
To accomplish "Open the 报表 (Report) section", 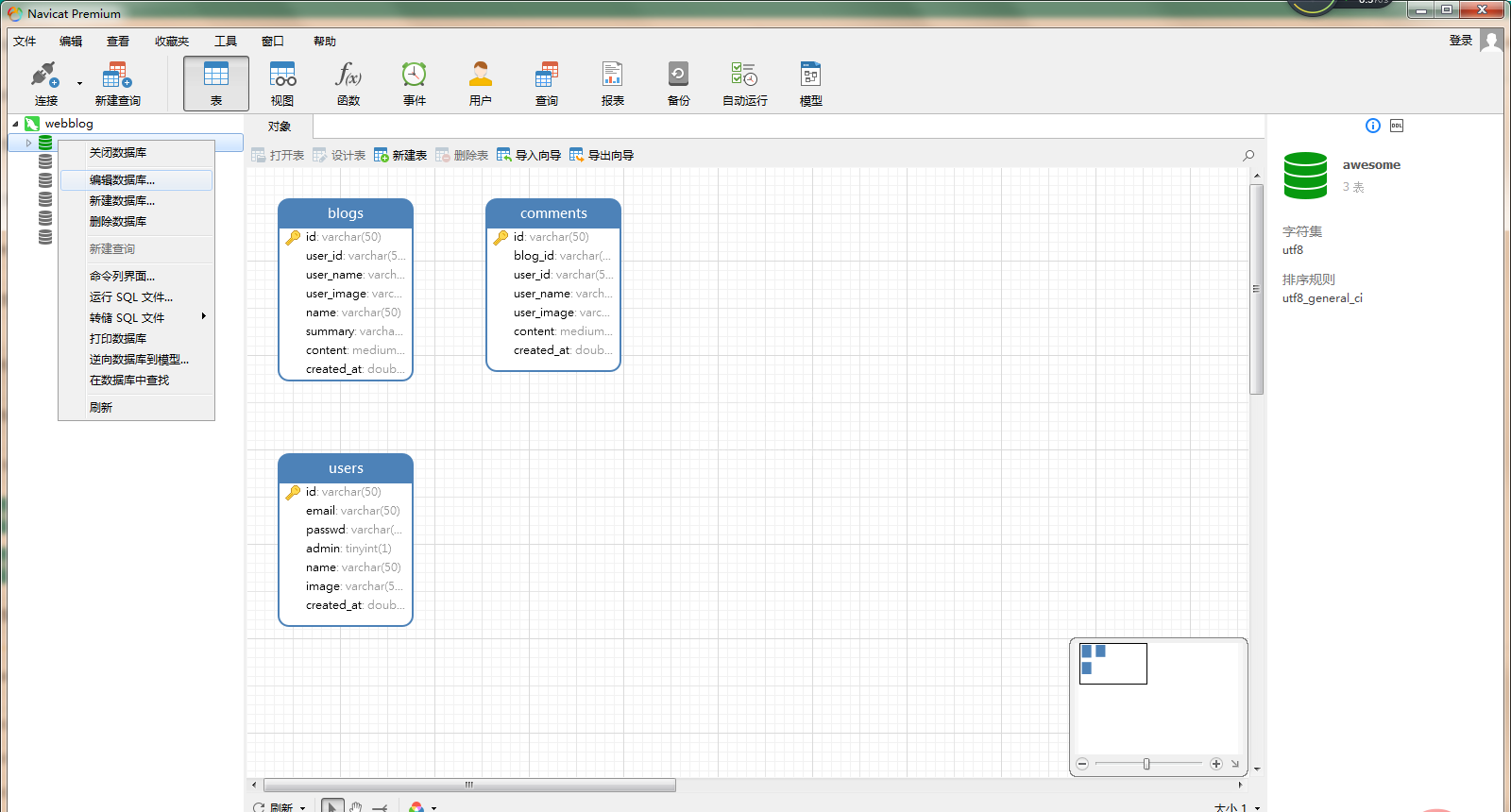I will [613, 84].
